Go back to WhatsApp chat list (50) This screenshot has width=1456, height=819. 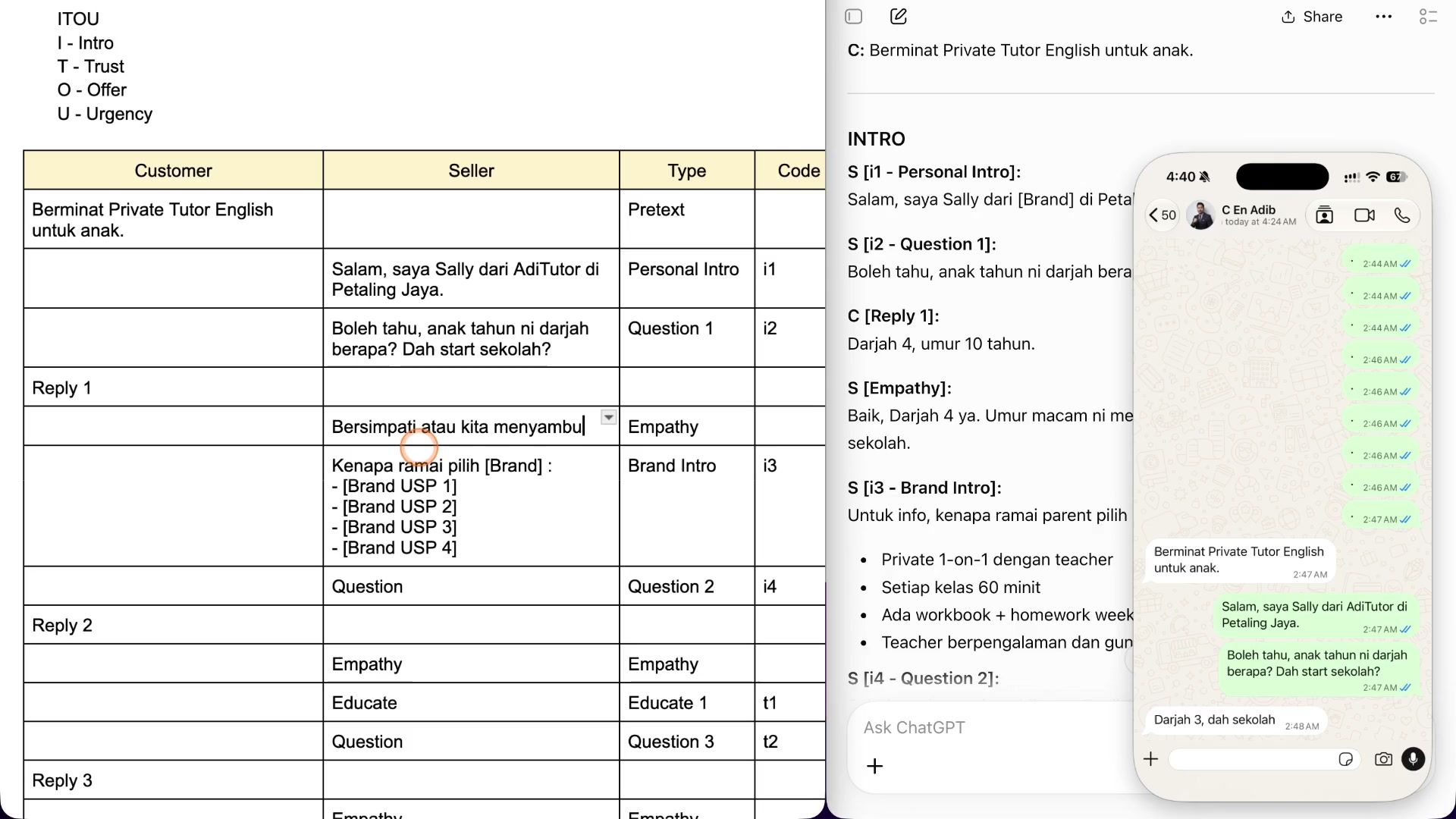[1162, 215]
